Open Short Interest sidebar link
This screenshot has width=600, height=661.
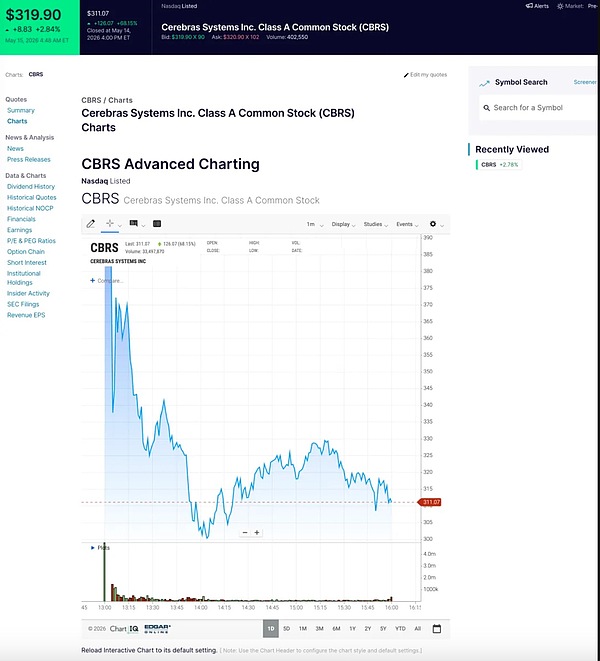(27, 263)
